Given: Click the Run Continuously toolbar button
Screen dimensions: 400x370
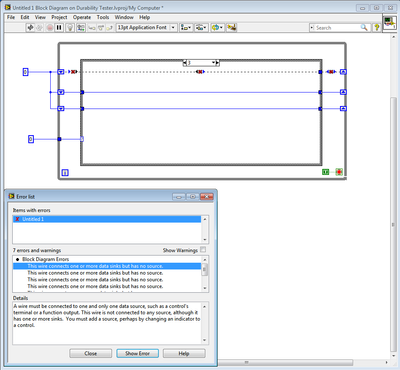Looking at the screenshot, I should (40, 28).
